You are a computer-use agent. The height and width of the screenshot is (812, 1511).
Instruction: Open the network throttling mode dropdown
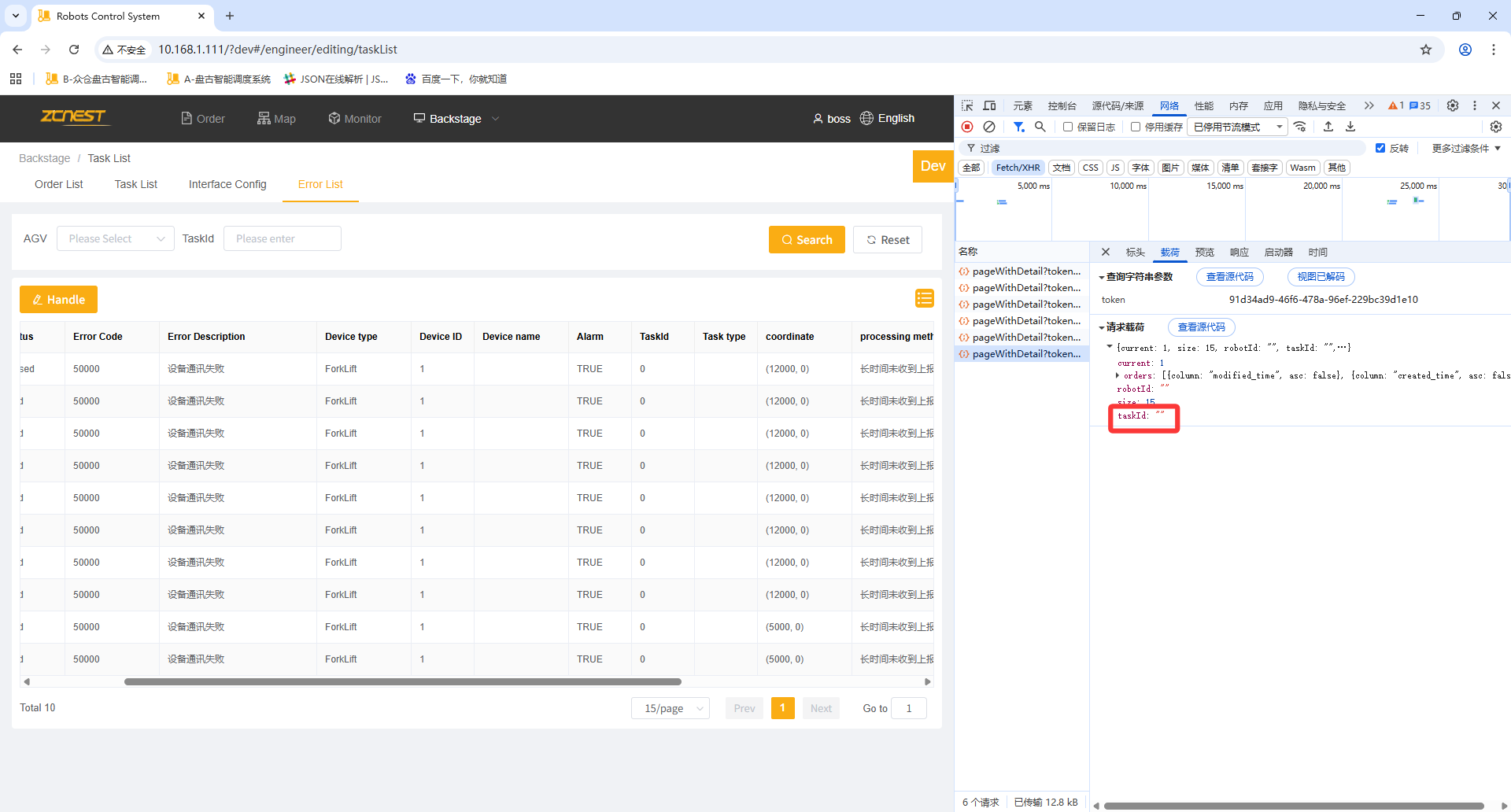(x=1238, y=127)
